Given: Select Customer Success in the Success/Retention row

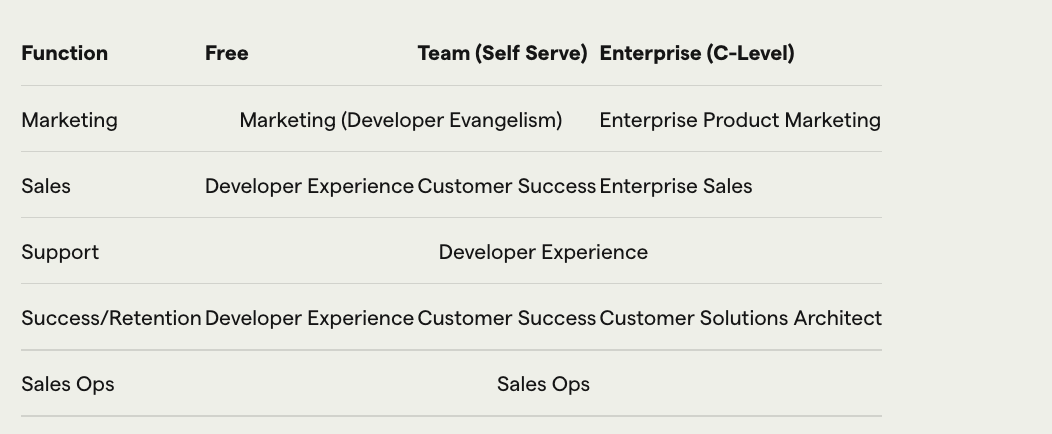Looking at the screenshot, I should coord(506,318).
